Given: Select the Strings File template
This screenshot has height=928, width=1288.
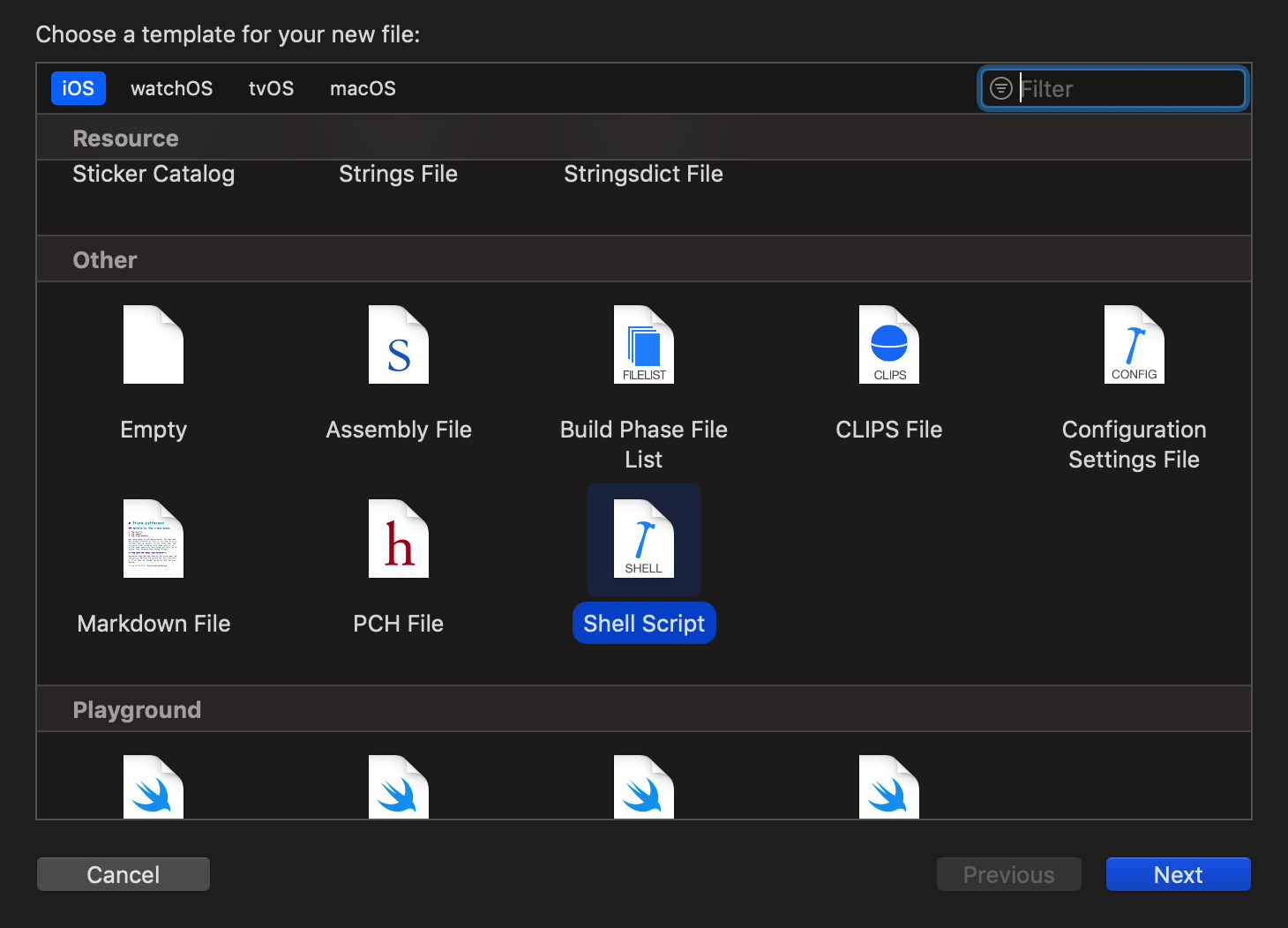Looking at the screenshot, I should point(399,174).
